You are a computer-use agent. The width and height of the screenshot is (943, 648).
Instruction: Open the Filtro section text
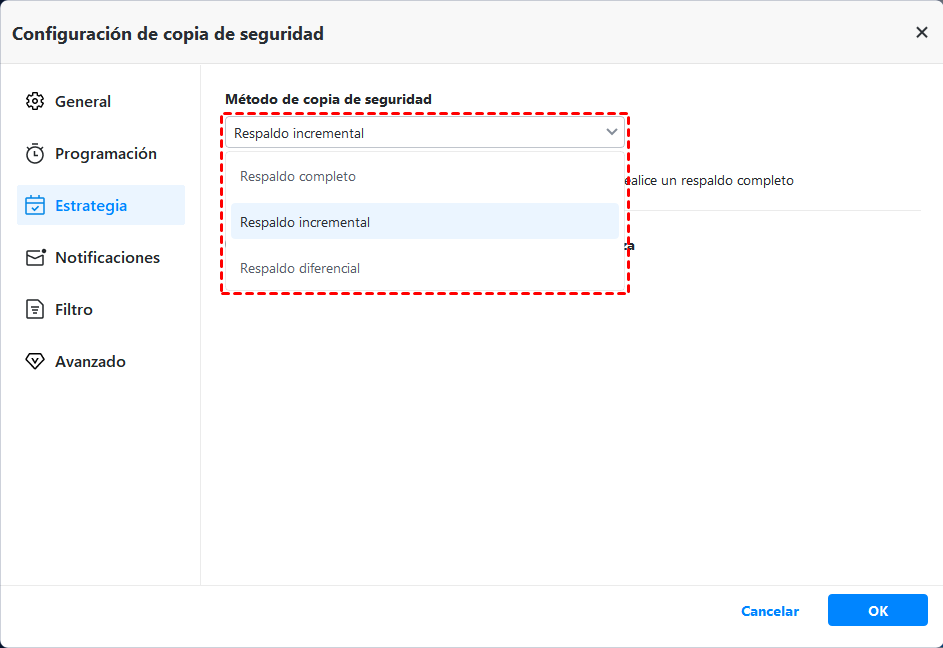74,310
